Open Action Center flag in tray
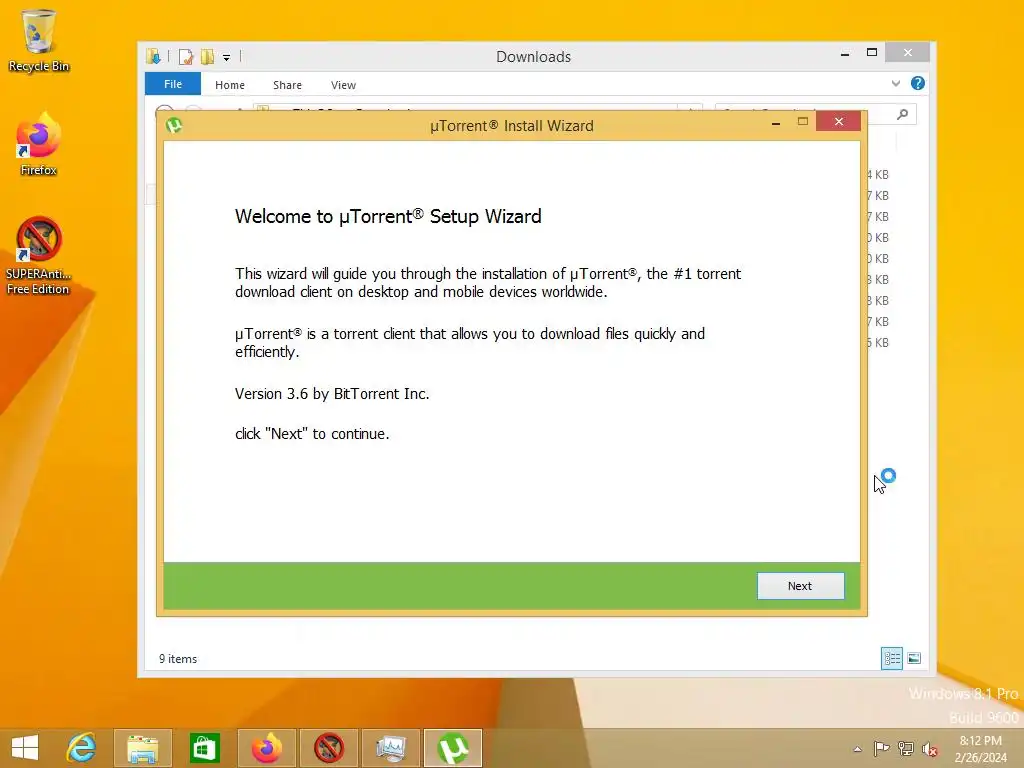This screenshot has width=1024, height=768. (x=882, y=748)
